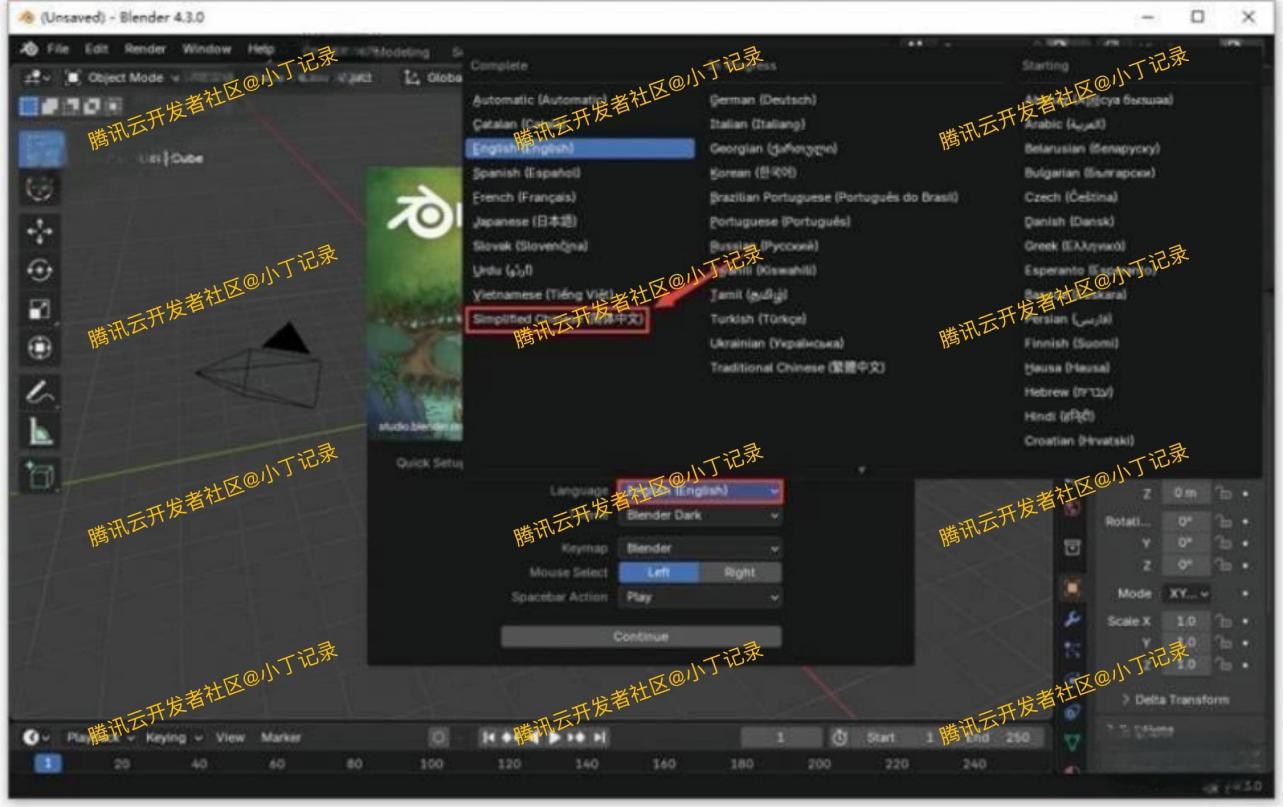Jump to the timeline start frame
1283x807 pixels.
[x=489, y=738]
